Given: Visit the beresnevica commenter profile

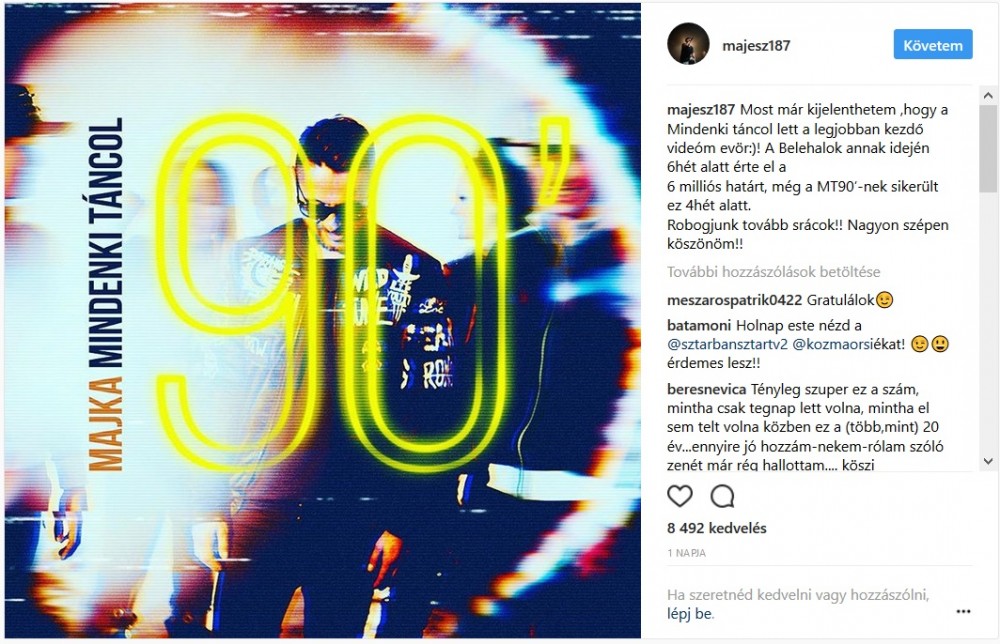Looking at the screenshot, I should [x=706, y=389].
